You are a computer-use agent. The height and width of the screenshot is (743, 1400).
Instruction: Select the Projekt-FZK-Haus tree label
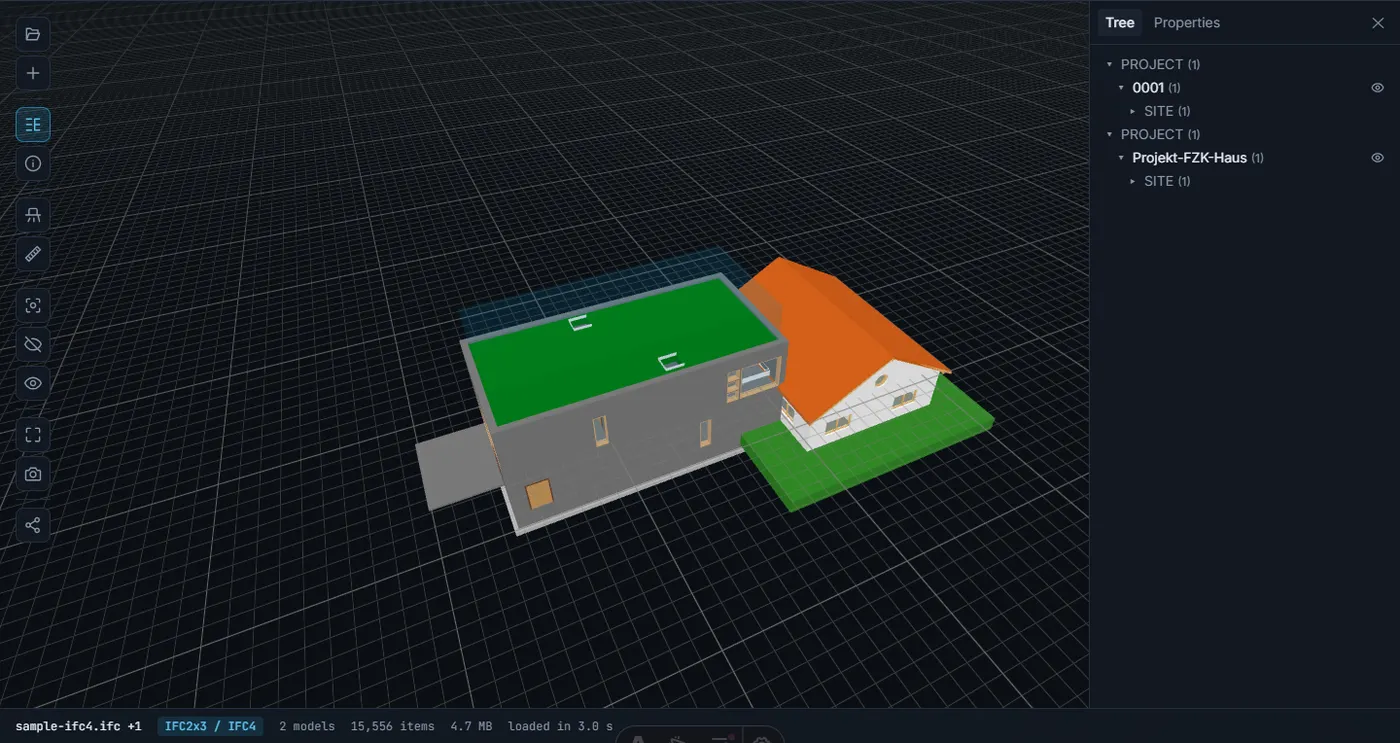[1189, 158]
